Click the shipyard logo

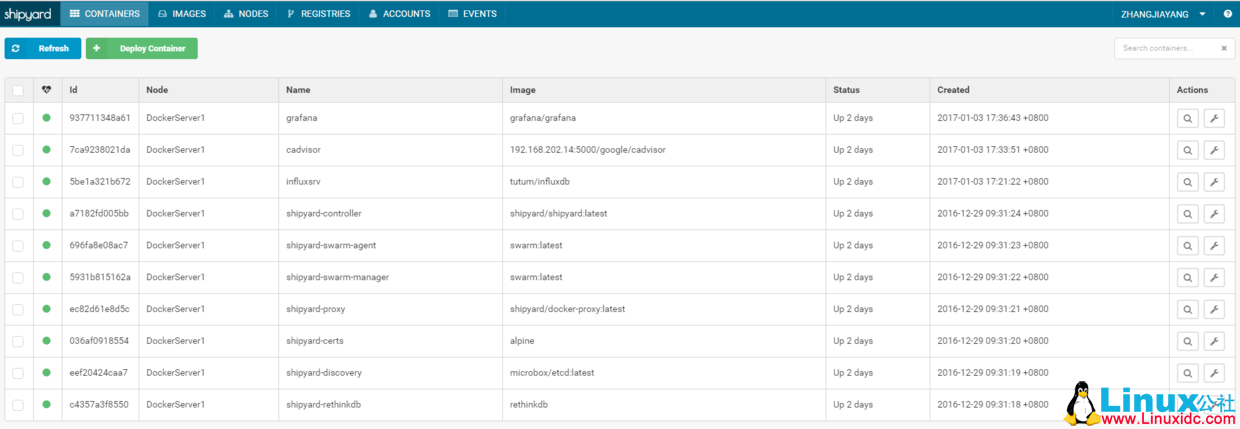tap(30, 14)
